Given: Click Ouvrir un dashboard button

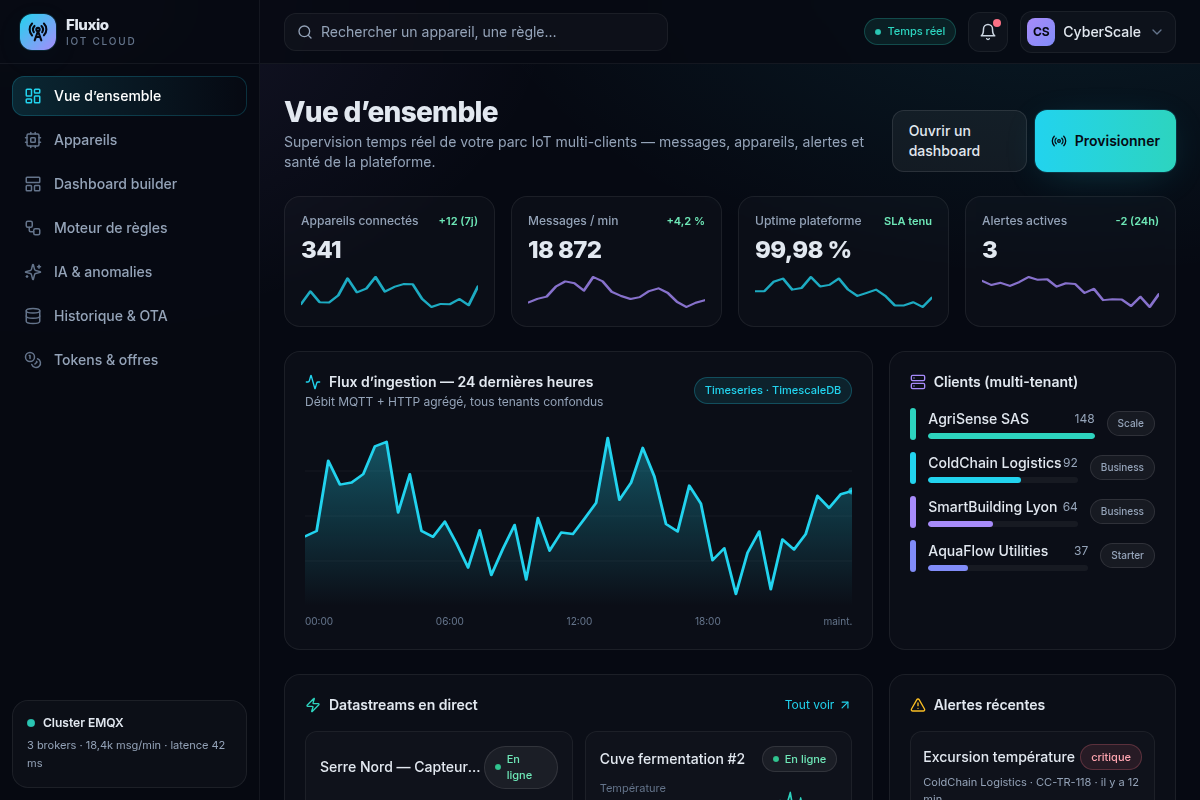Looking at the screenshot, I should point(959,141).
